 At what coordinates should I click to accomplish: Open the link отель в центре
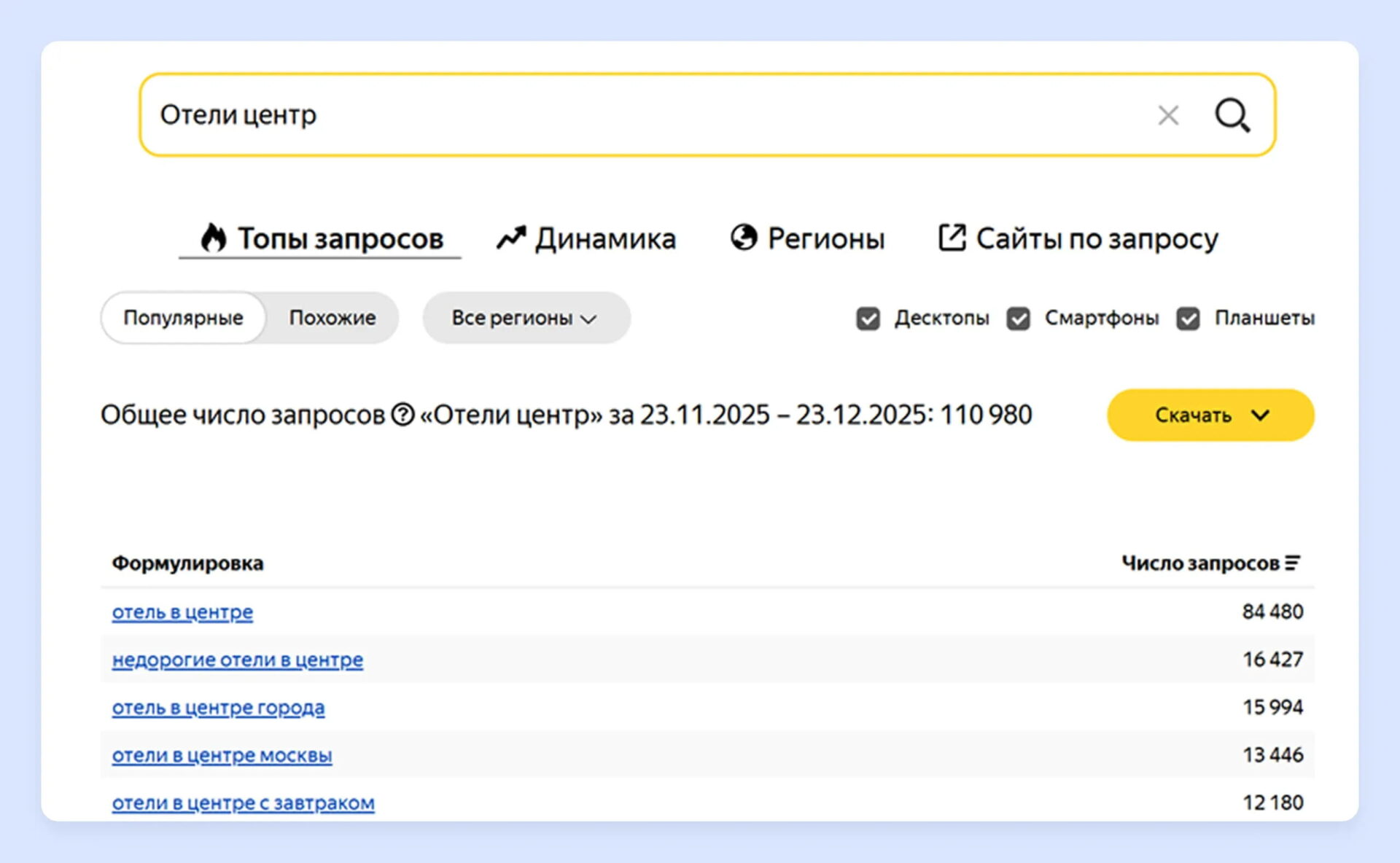click(182, 612)
